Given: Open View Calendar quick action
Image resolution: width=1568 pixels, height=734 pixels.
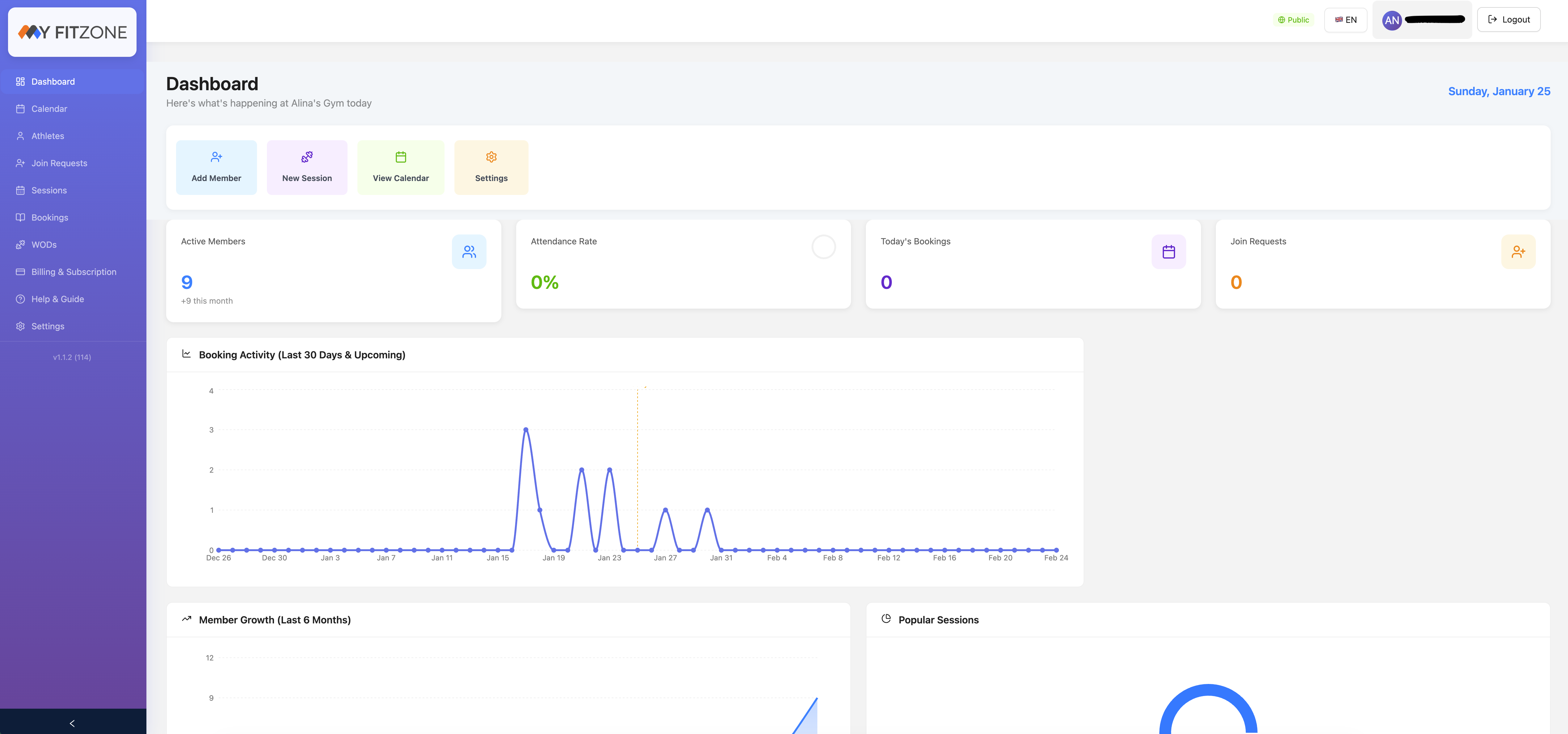Looking at the screenshot, I should tap(401, 167).
